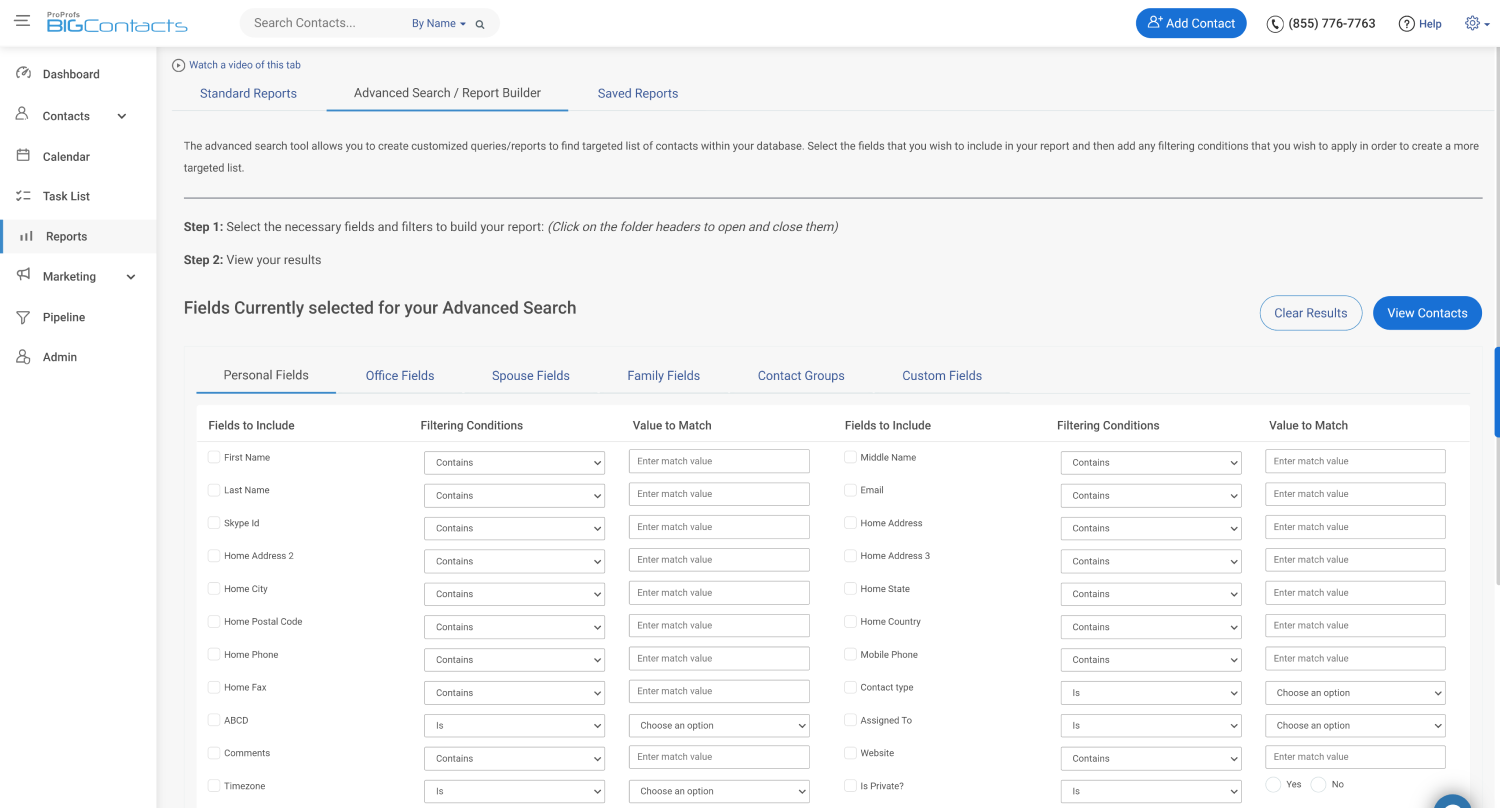1500x808 pixels.
Task: Open Contact type value option dropdown
Action: [x=1355, y=693]
